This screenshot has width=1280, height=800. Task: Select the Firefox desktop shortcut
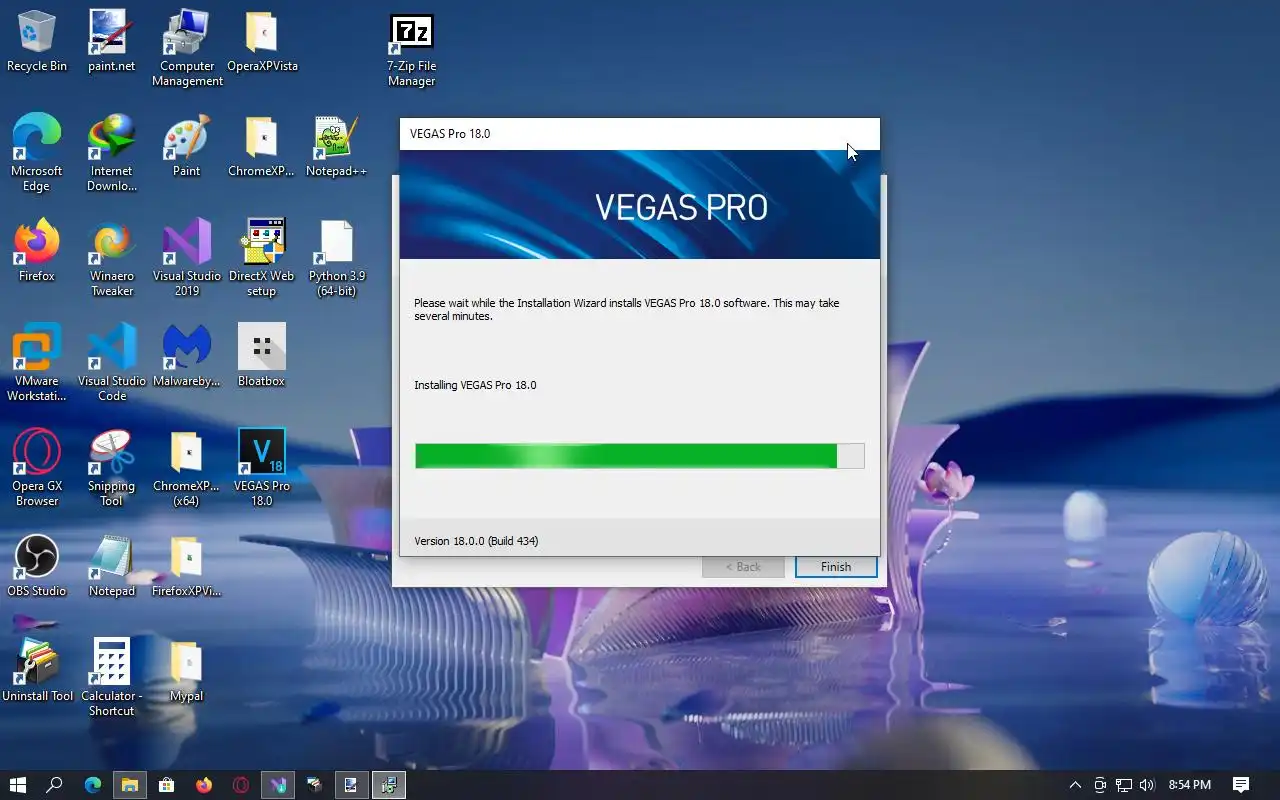pyautogui.click(x=37, y=251)
